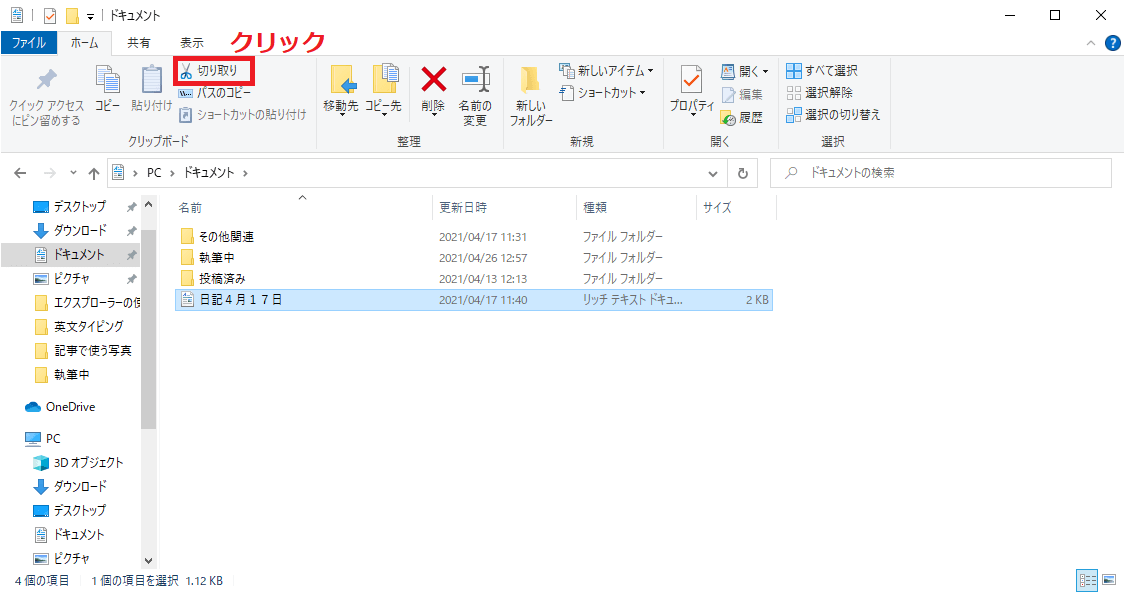Open Help via the question-mark icon
This screenshot has height=593, width=1125.
pyautogui.click(x=1113, y=43)
